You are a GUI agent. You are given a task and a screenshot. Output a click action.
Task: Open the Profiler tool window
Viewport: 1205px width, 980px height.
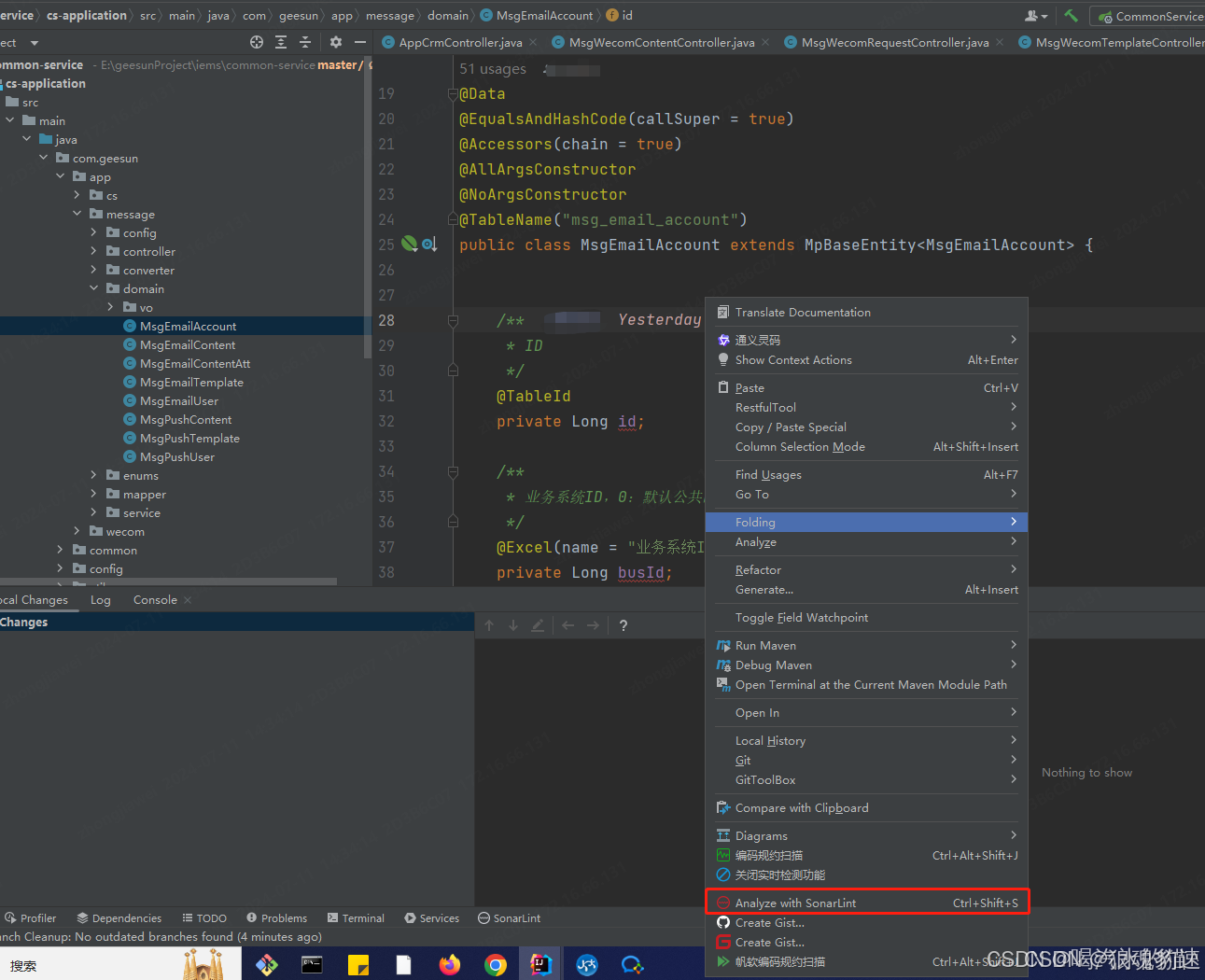[x=30, y=918]
